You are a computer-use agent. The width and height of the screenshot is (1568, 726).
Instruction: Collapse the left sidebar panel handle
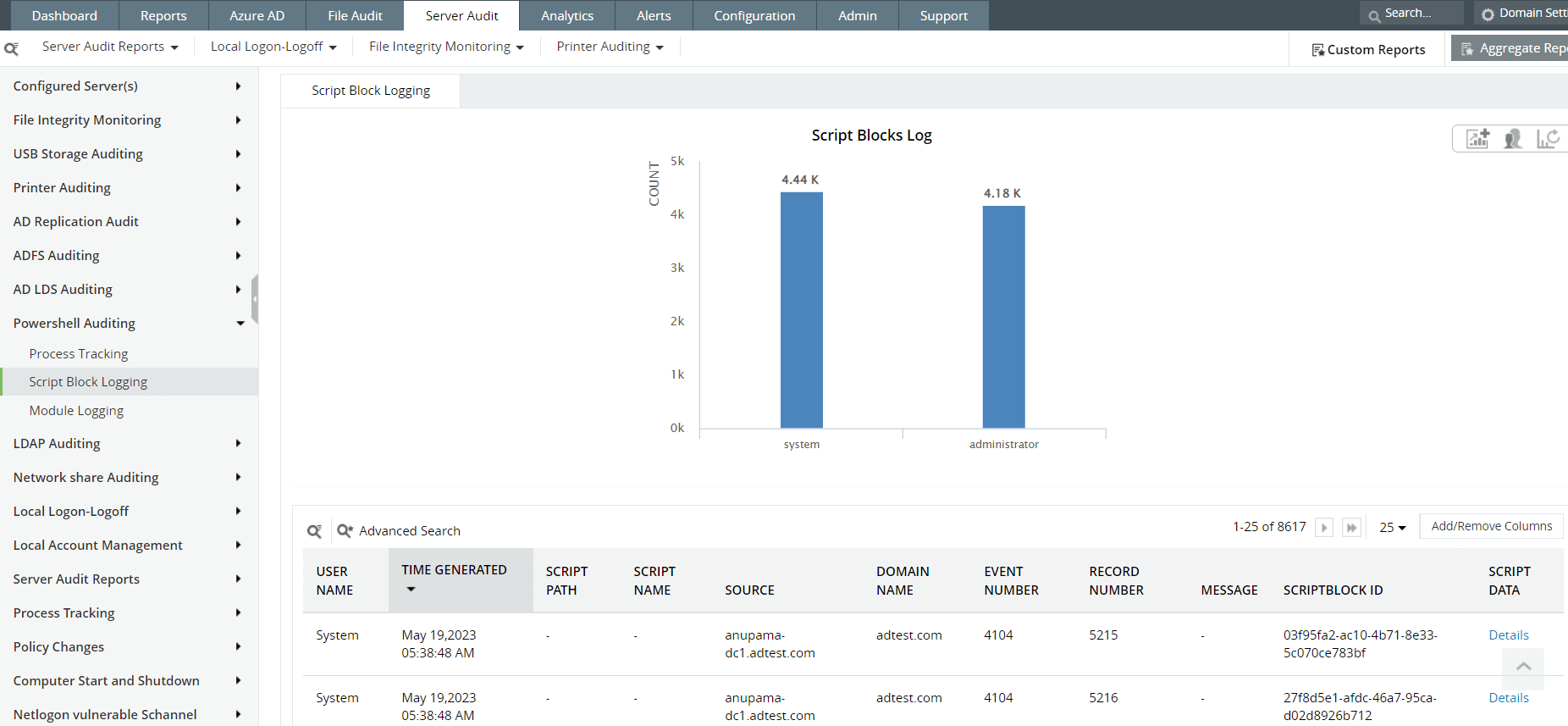255,299
